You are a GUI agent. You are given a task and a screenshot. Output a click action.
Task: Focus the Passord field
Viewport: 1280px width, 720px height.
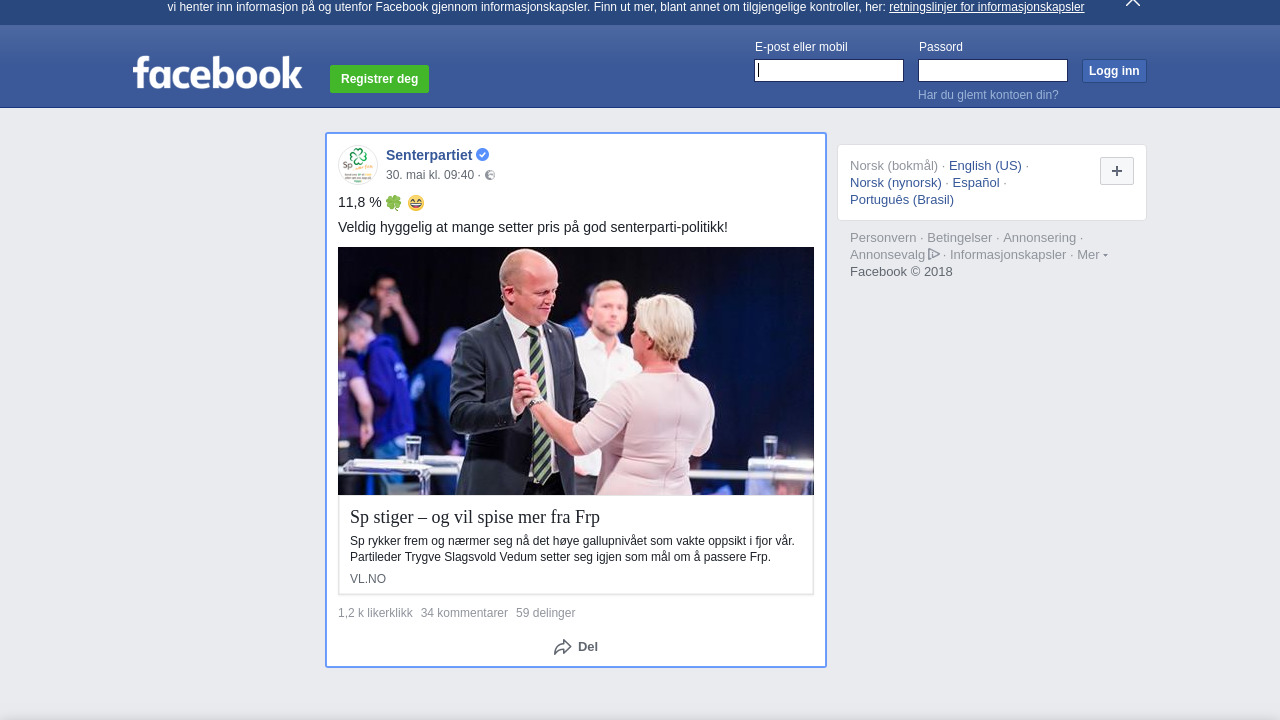(993, 70)
